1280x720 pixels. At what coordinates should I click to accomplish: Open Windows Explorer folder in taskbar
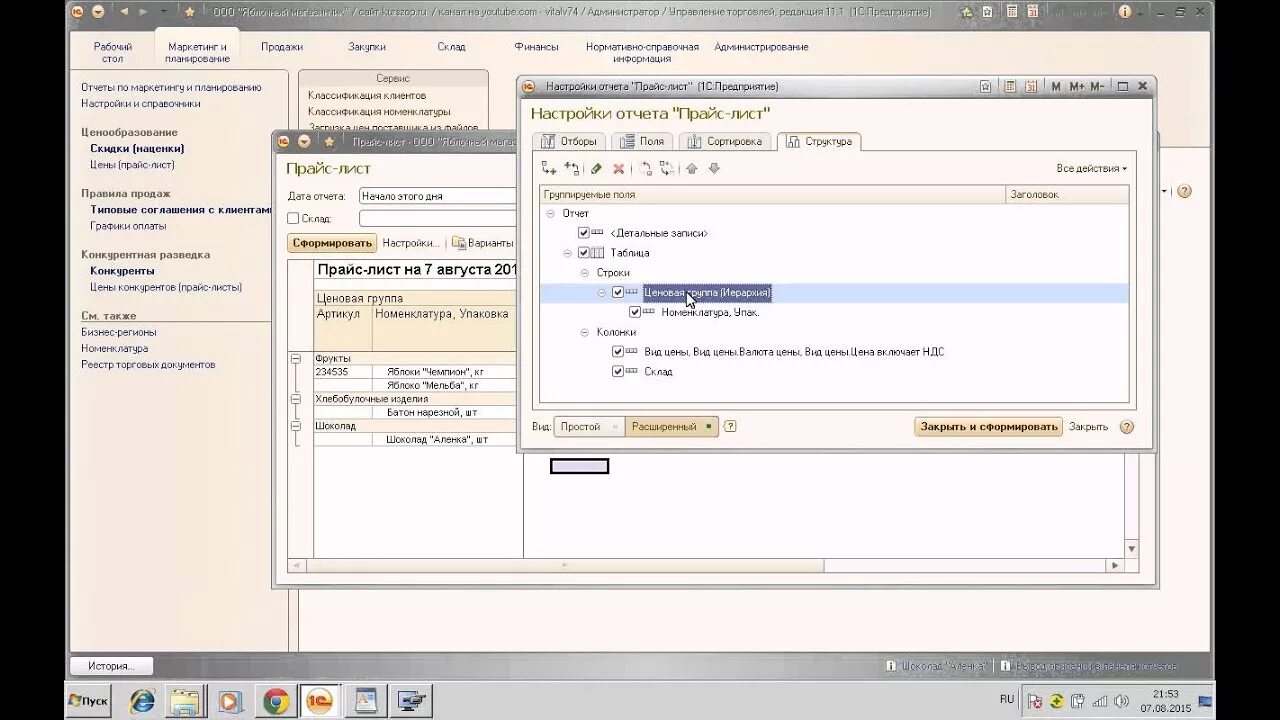[x=186, y=701]
